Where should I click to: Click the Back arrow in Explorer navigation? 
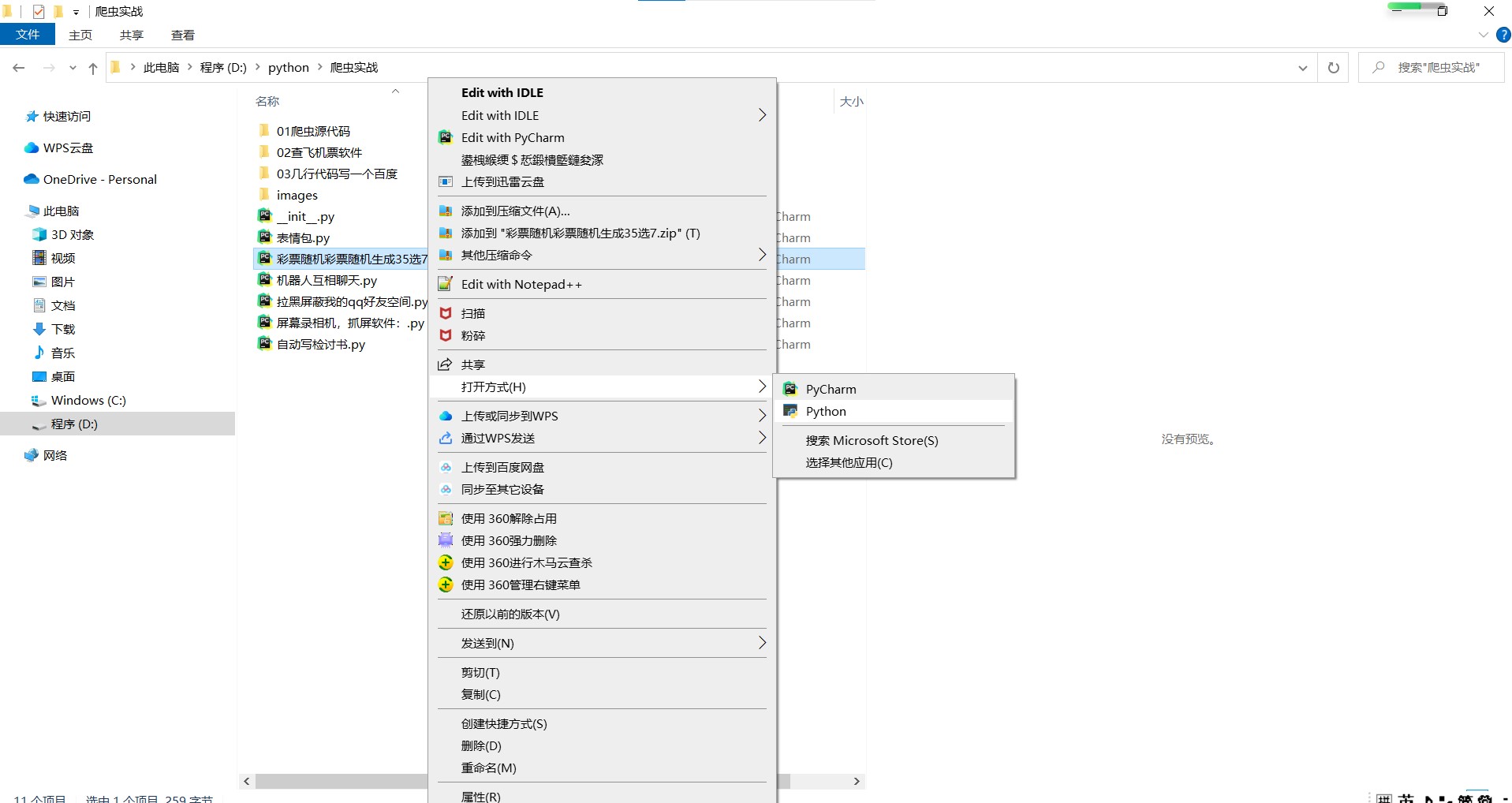click(x=19, y=68)
